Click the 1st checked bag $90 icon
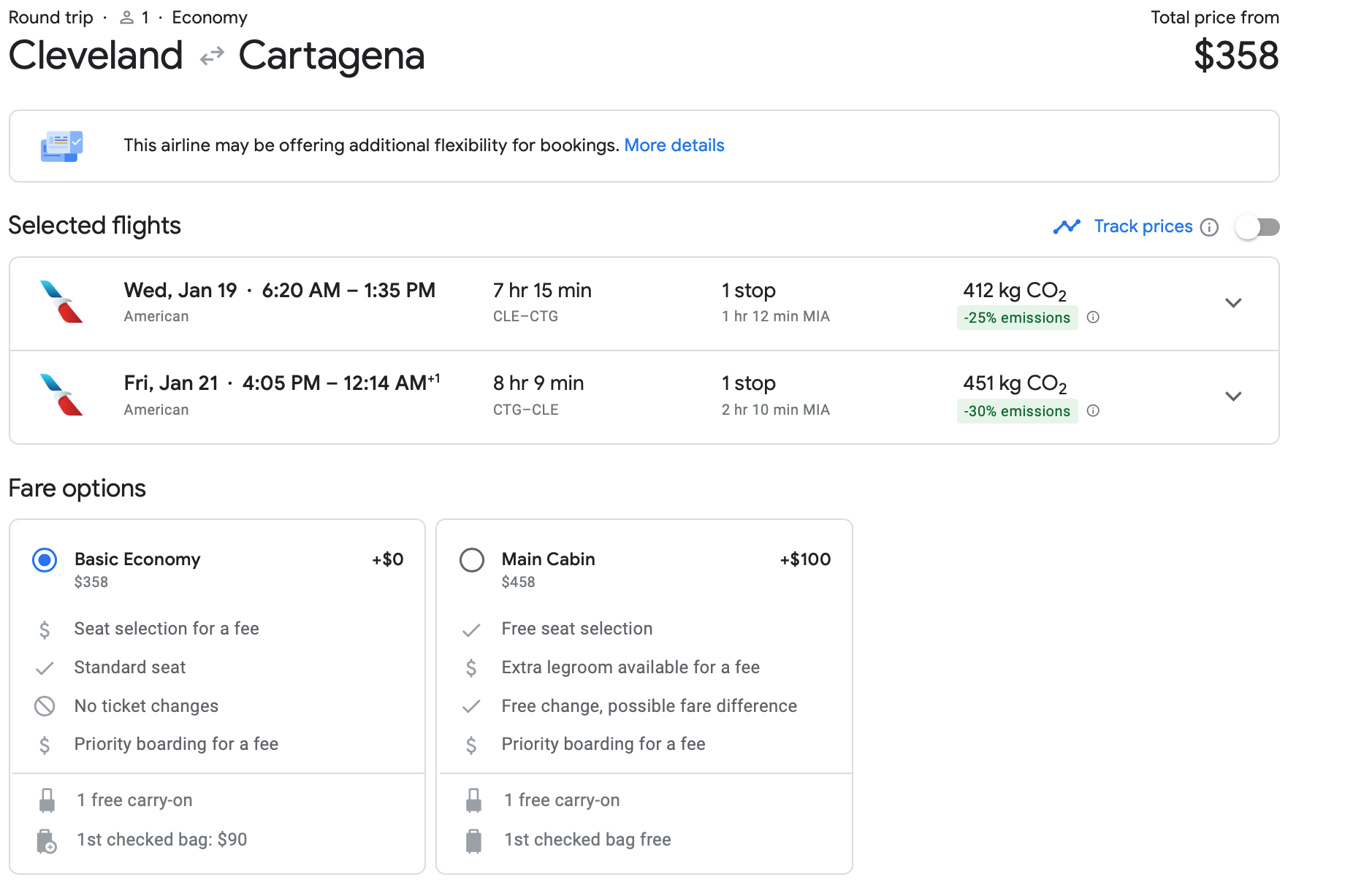 (47, 840)
